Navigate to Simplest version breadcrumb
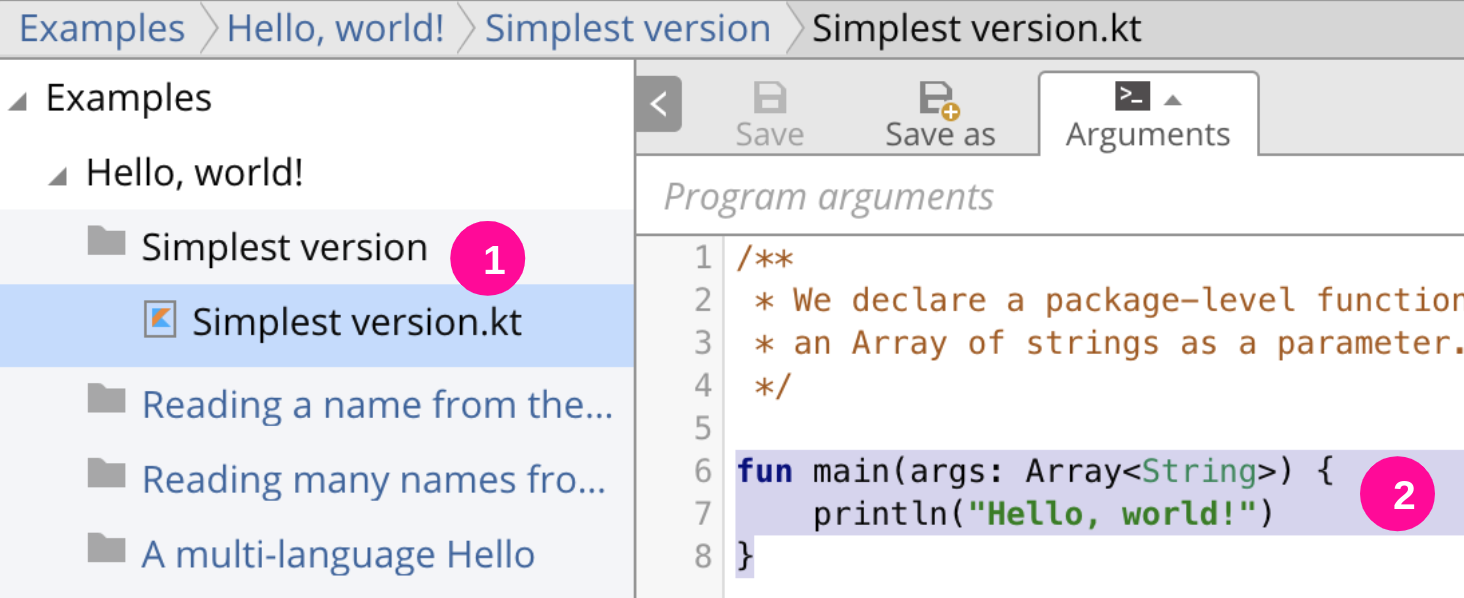The image size is (1464, 598). point(627,29)
